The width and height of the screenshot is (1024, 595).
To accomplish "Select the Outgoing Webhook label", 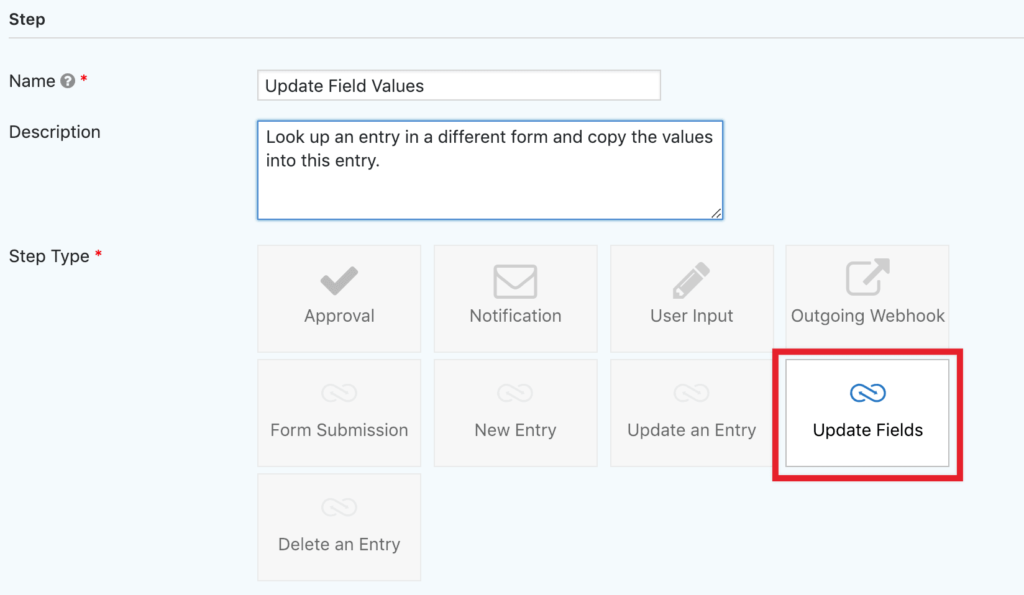I will [x=867, y=316].
